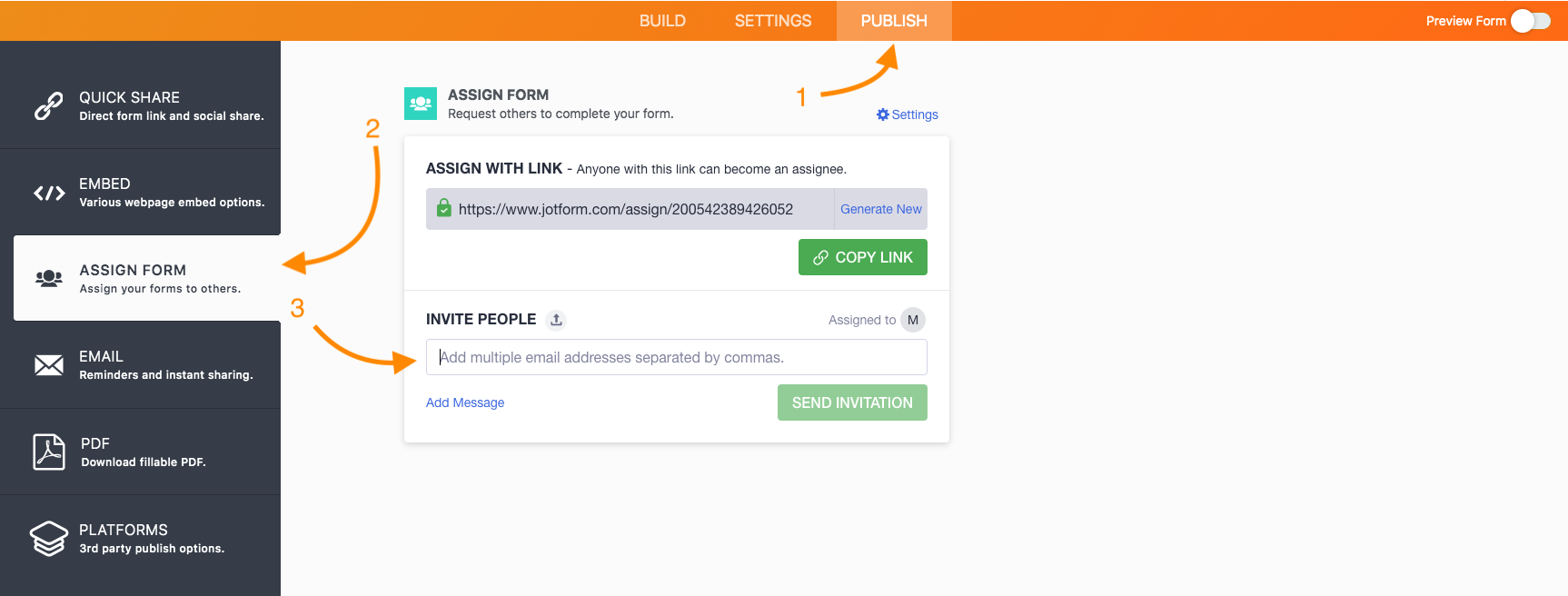Image resolution: width=1568 pixels, height=596 pixels.
Task: Click the Embed code brackets icon
Action: click(x=49, y=193)
